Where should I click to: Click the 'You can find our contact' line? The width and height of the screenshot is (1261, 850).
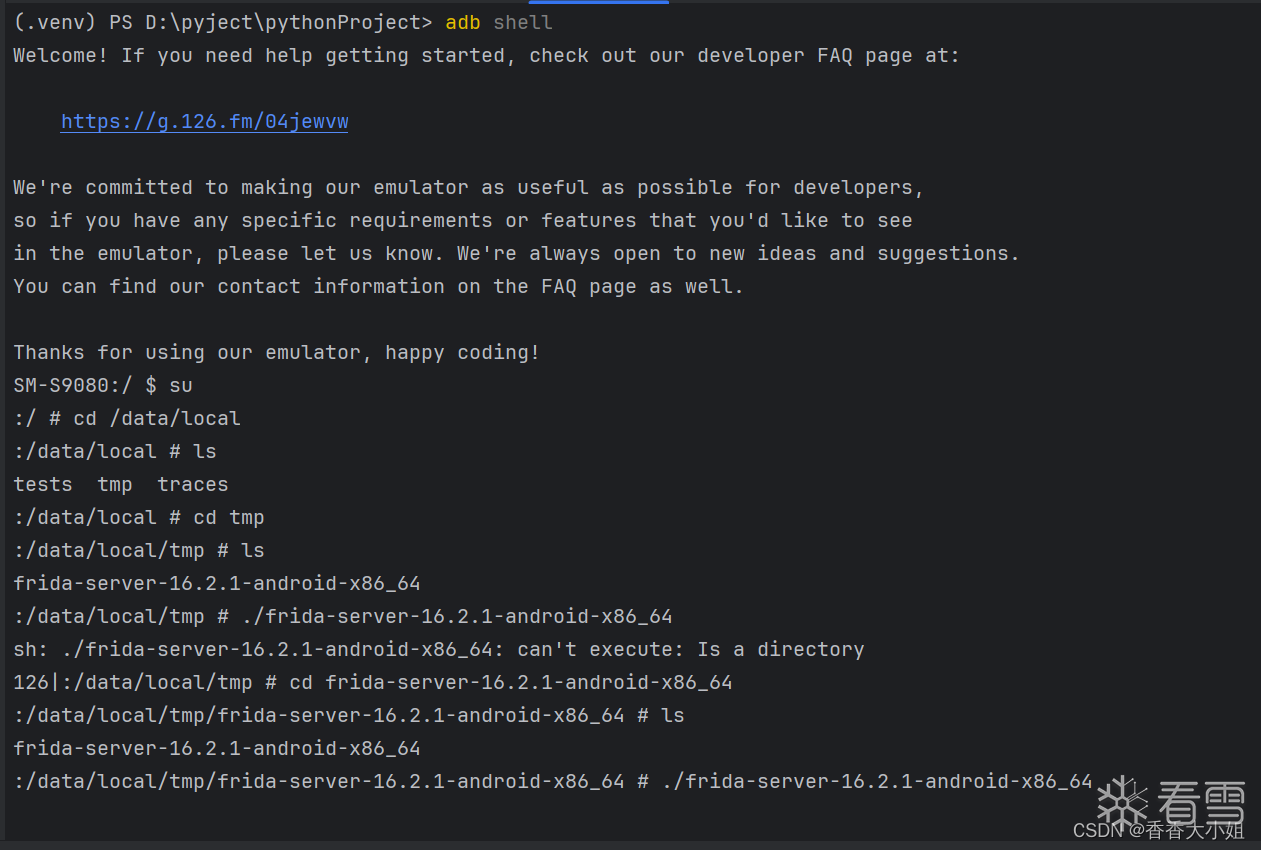(x=379, y=286)
